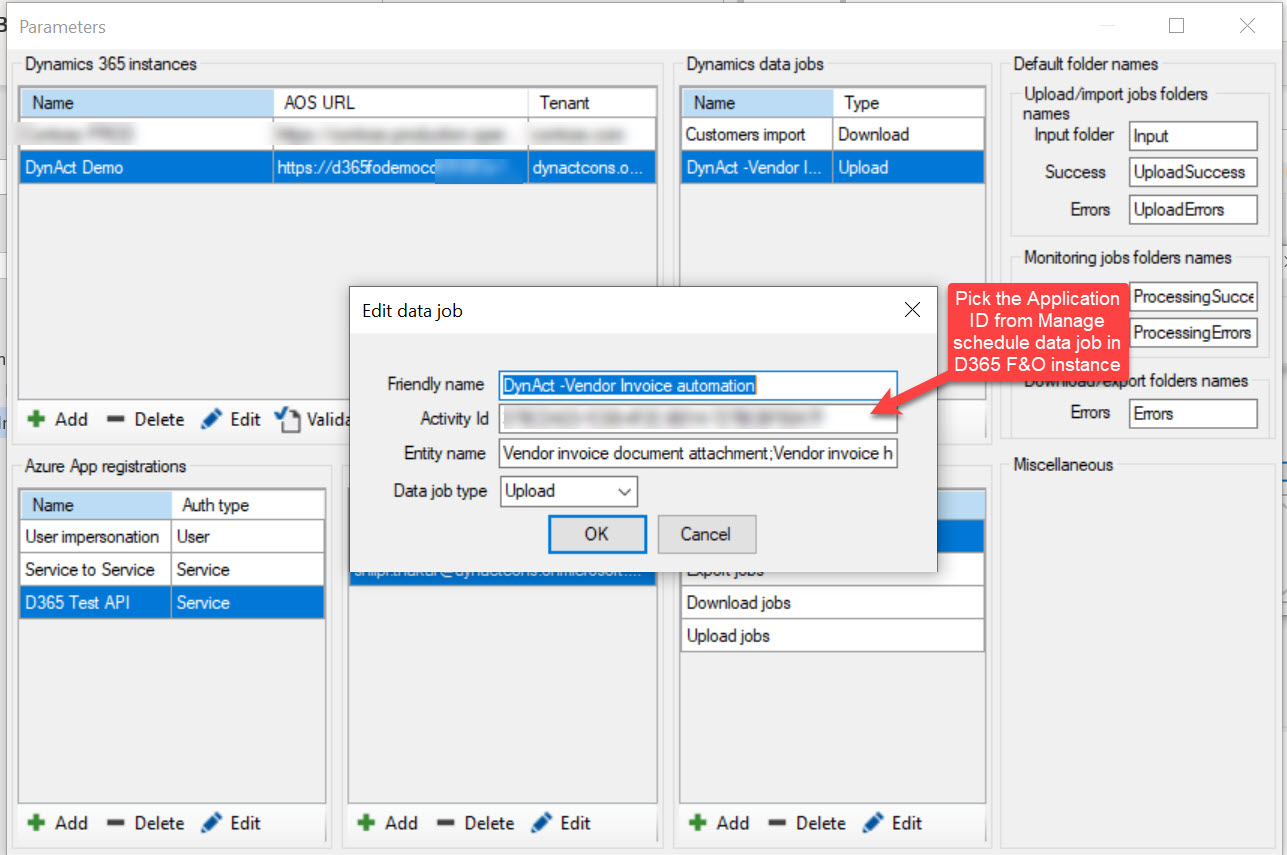Sort instances by Name column header
The image size is (1287, 855).
point(147,103)
